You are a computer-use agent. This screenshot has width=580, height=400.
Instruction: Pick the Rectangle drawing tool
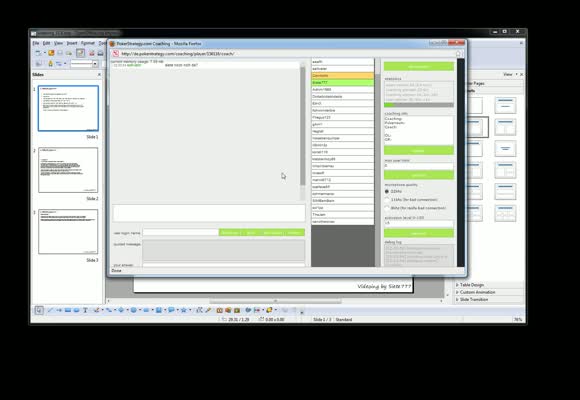(x=68, y=310)
